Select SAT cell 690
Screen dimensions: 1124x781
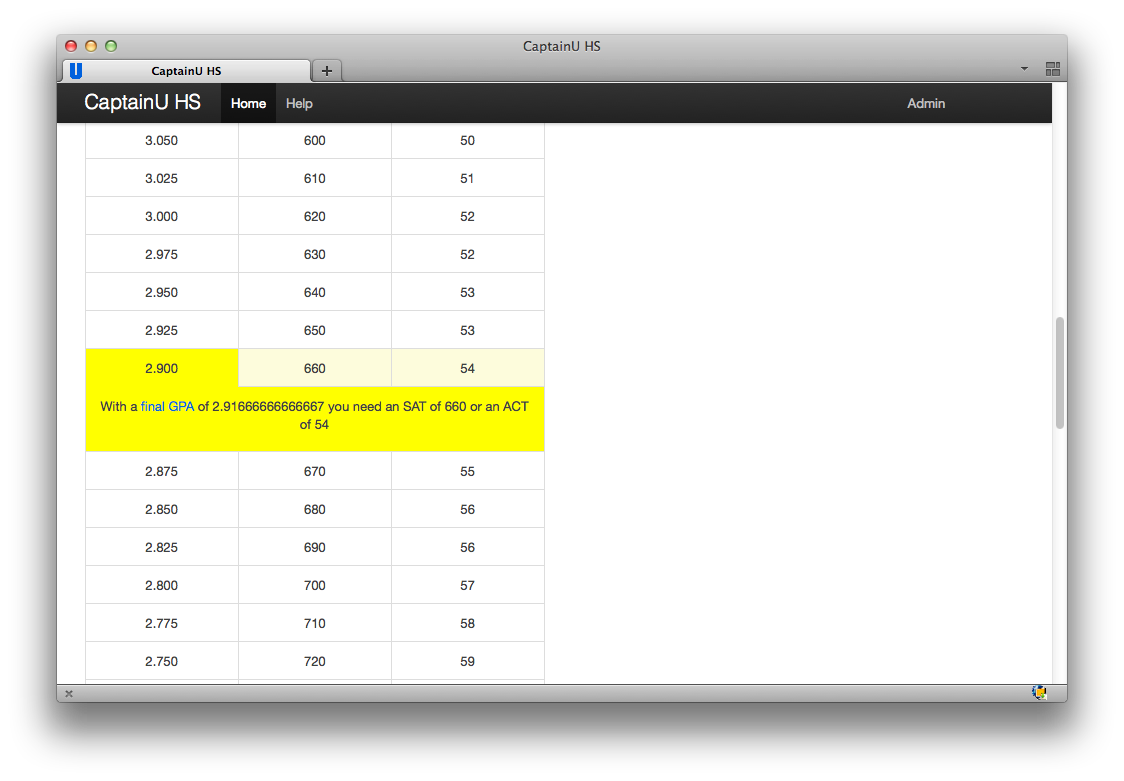[x=315, y=547]
